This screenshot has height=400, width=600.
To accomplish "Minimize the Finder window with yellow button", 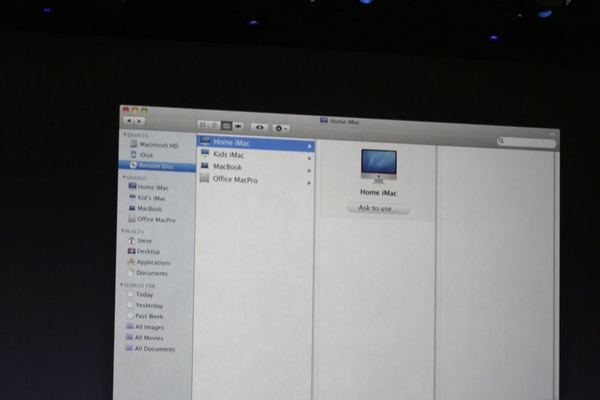I will 135,110.
